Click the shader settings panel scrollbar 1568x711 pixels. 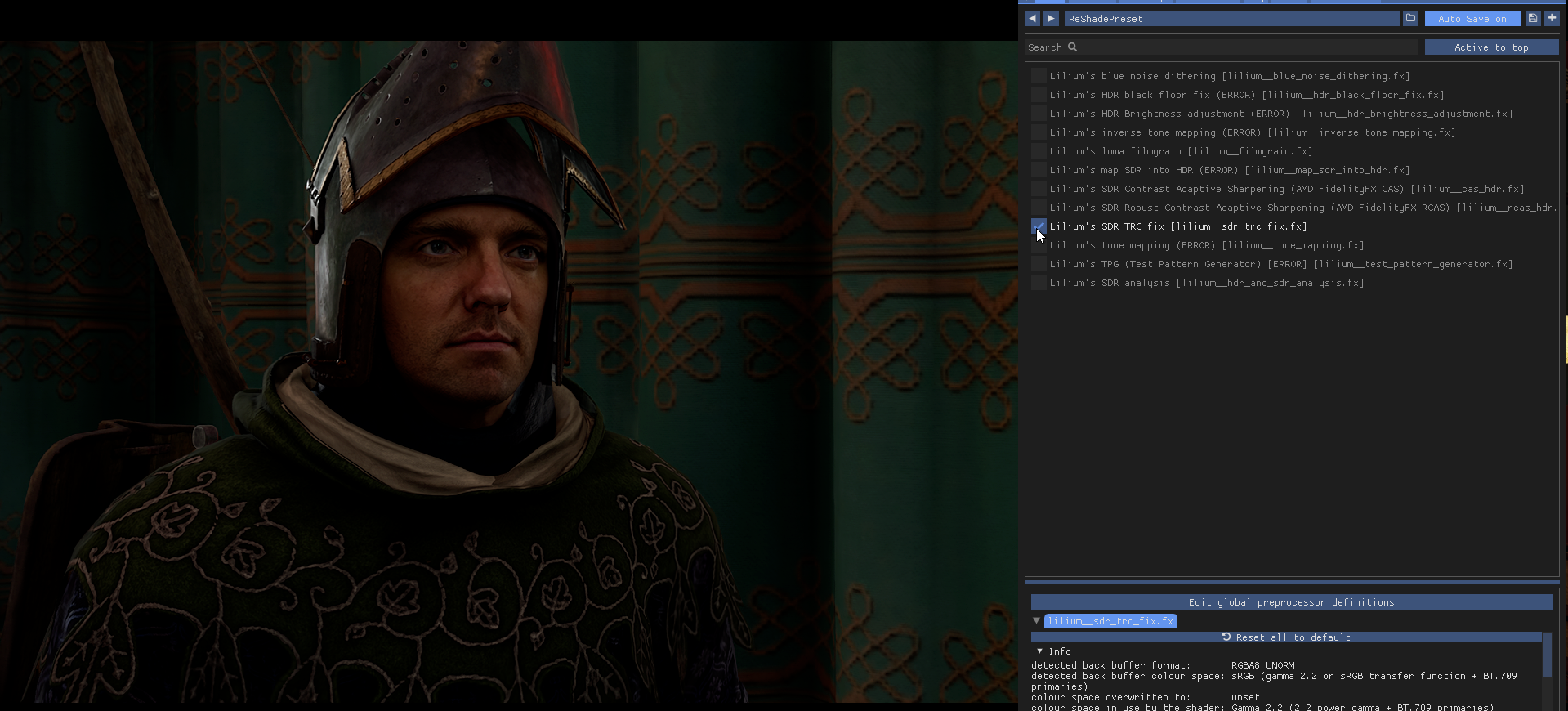(1548, 655)
